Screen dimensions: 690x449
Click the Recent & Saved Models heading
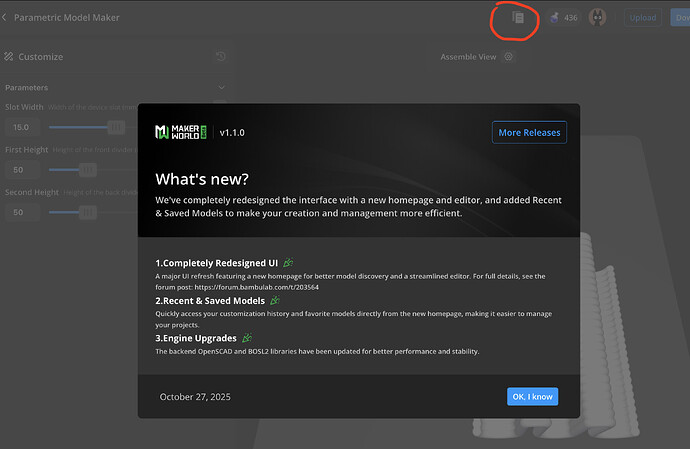(x=210, y=301)
